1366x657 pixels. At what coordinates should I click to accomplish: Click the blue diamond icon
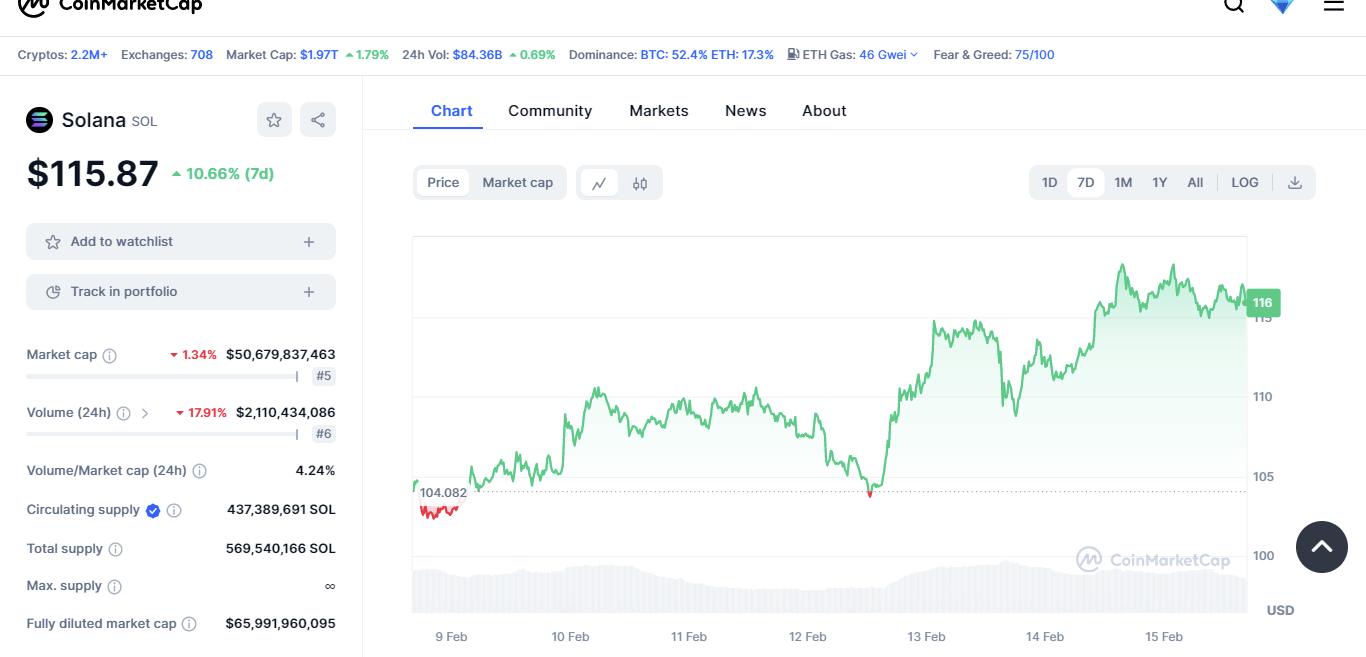(x=1282, y=5)
